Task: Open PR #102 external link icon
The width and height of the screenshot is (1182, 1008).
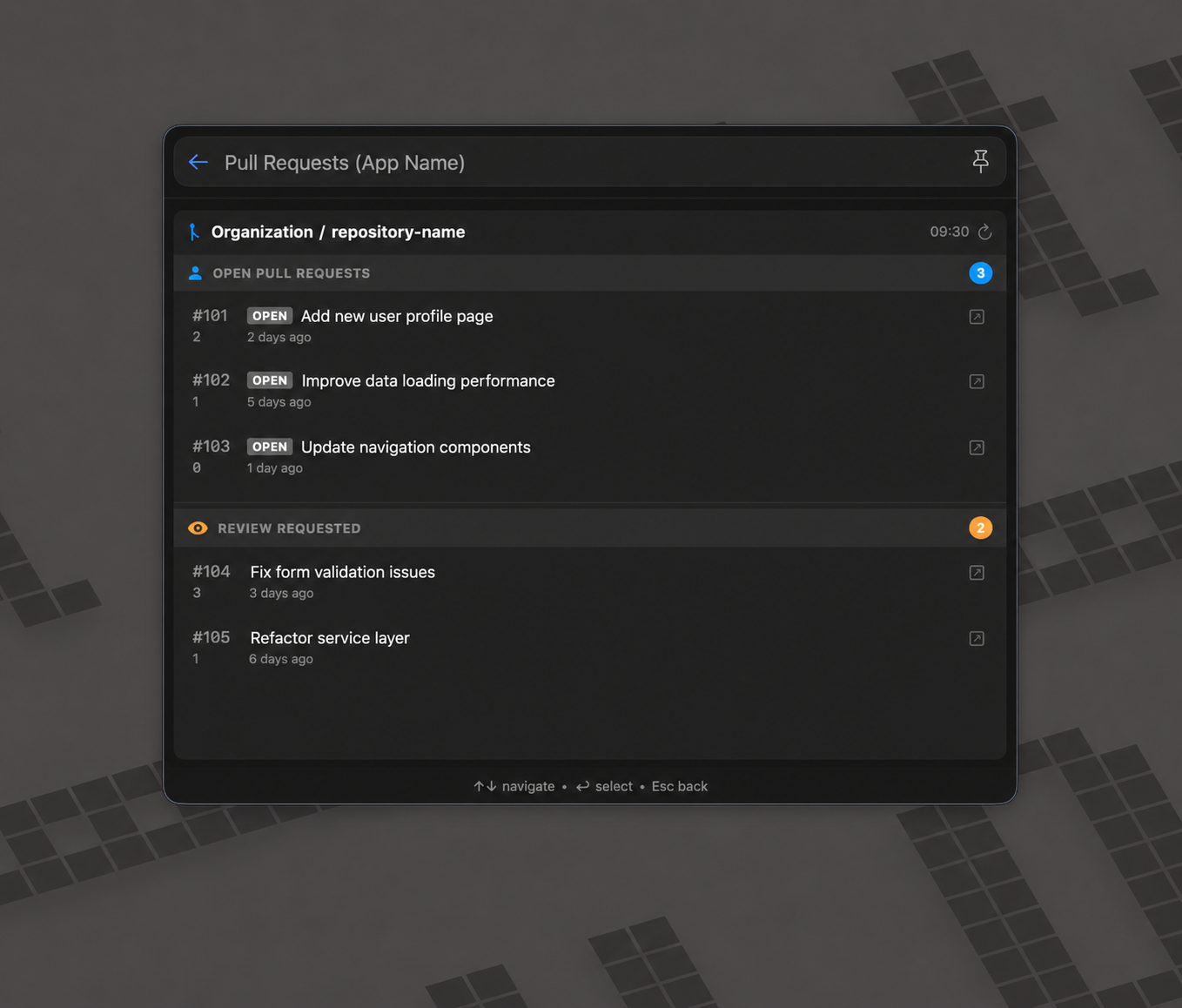Action: pyautogui.click(x=977, y=381)
